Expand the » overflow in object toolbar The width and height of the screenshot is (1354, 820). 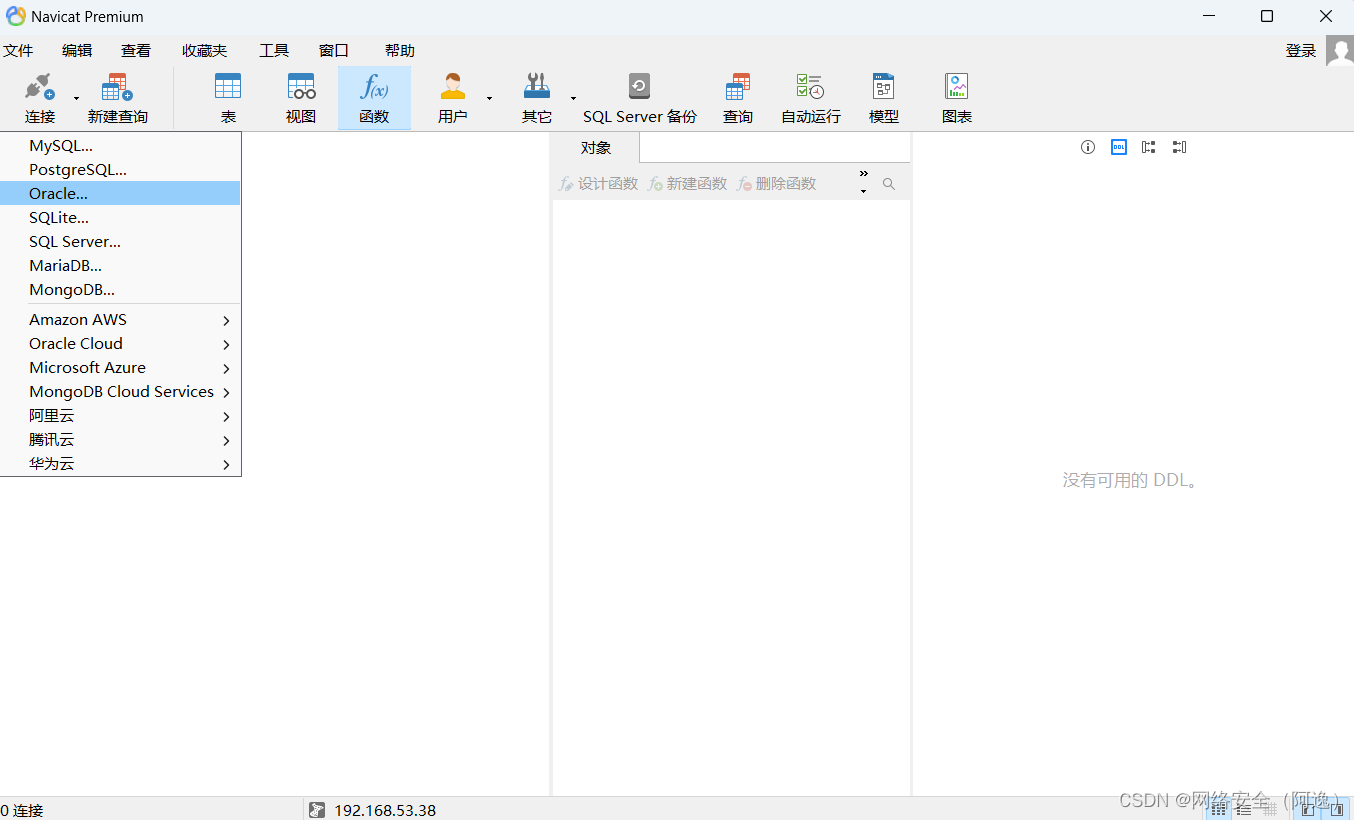tap(864, 173)
